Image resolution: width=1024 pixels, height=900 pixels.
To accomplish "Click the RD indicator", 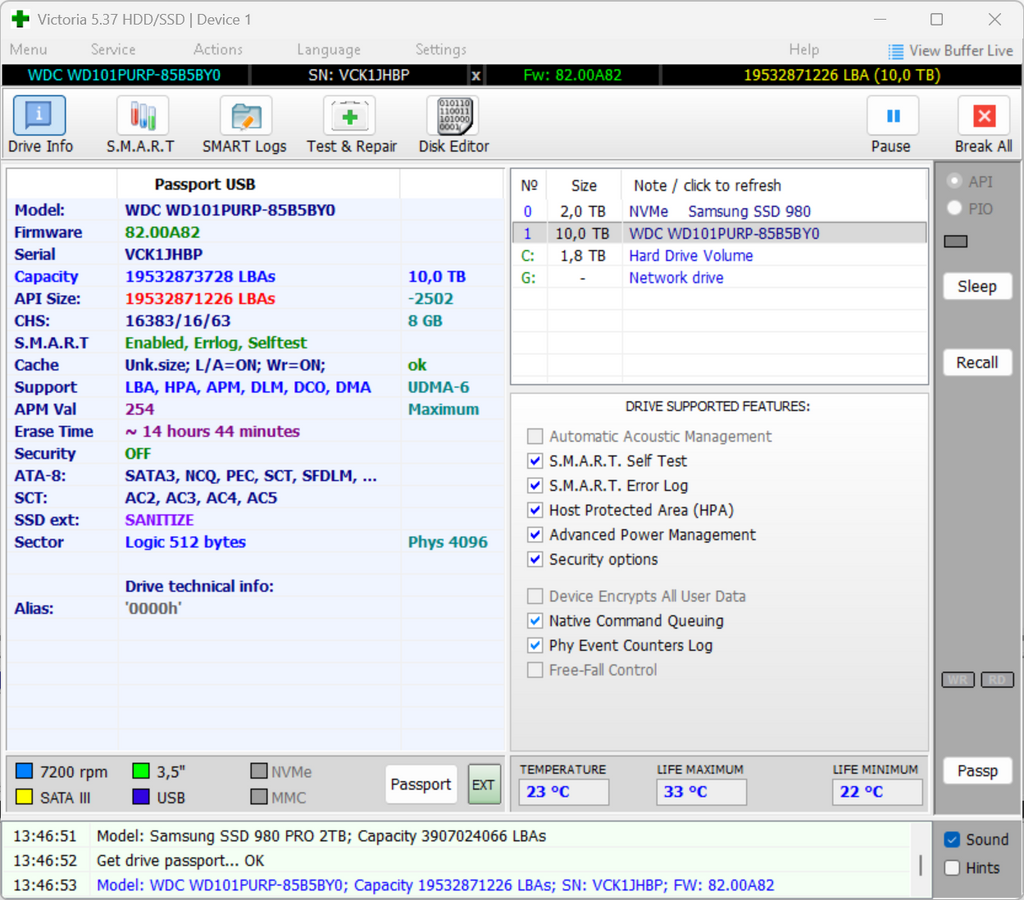I will pos(997,680).
